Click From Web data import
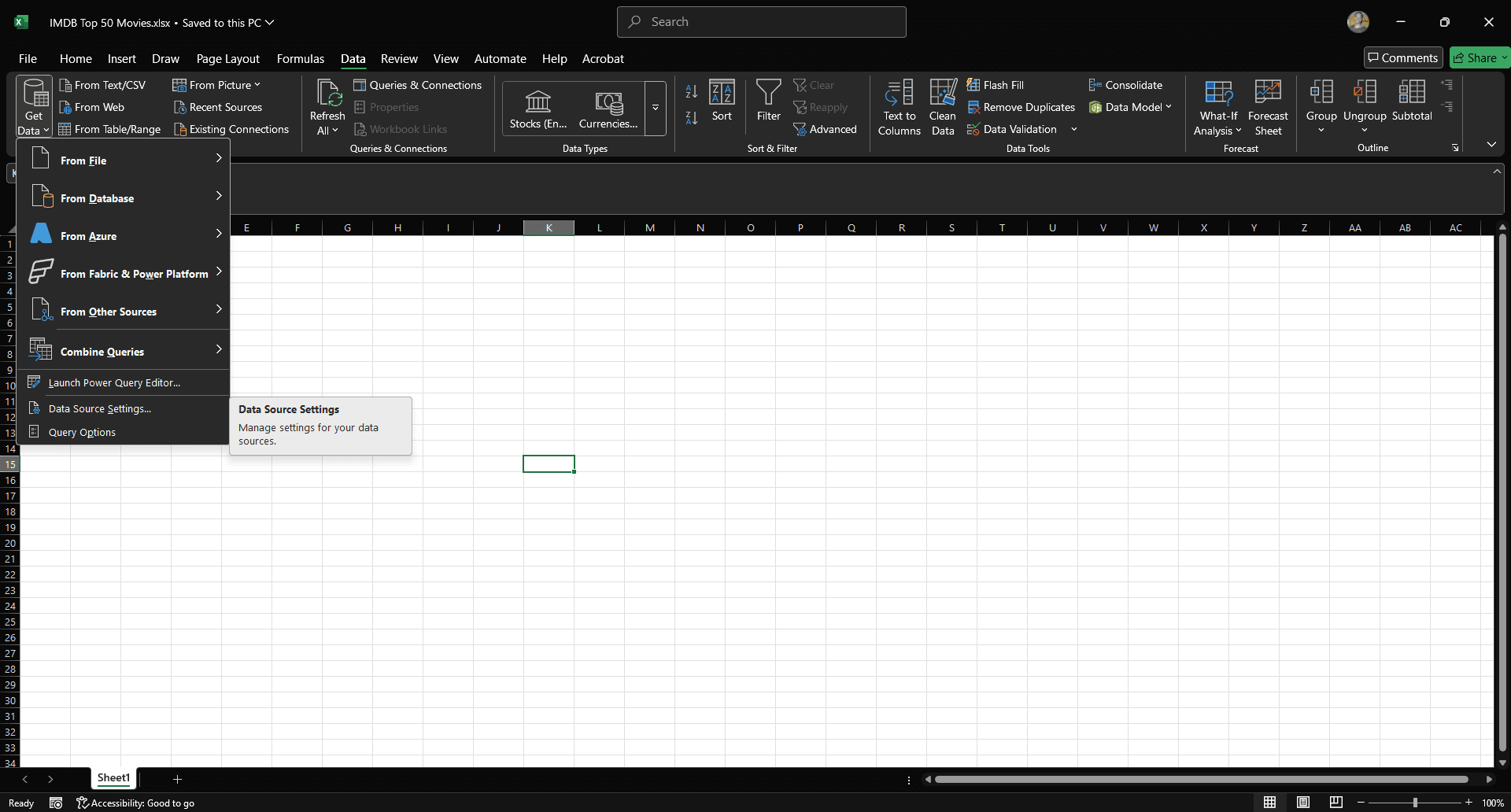Screen dimensions: 1511x812 [91, 107]
